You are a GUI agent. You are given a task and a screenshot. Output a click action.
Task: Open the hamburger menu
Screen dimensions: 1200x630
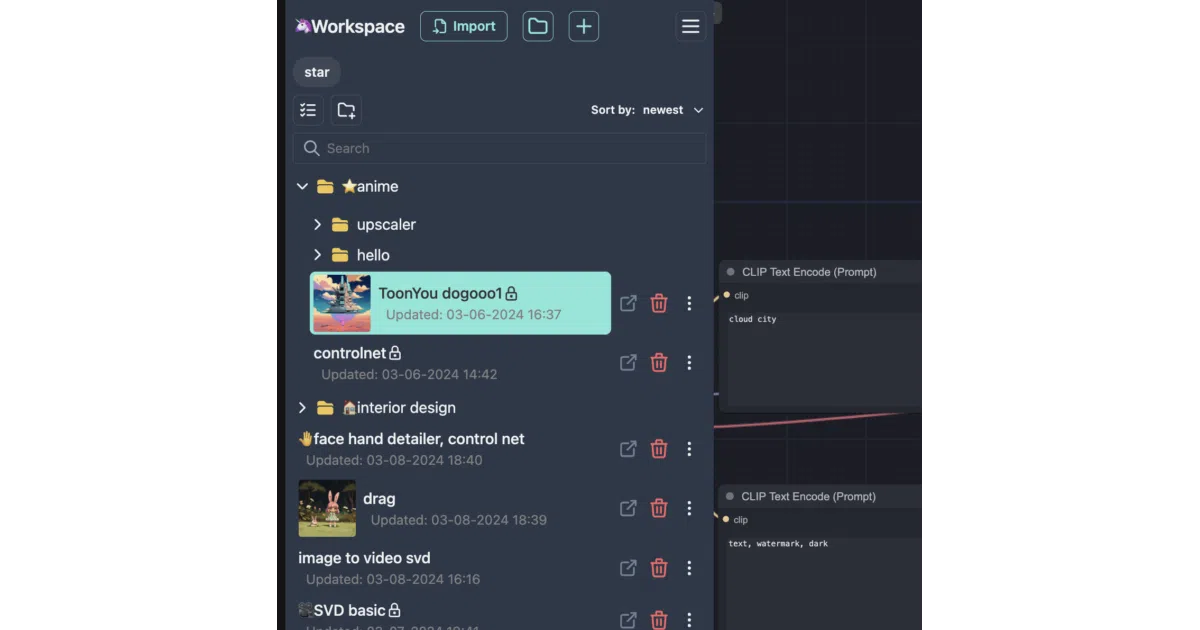coord(690,27)
